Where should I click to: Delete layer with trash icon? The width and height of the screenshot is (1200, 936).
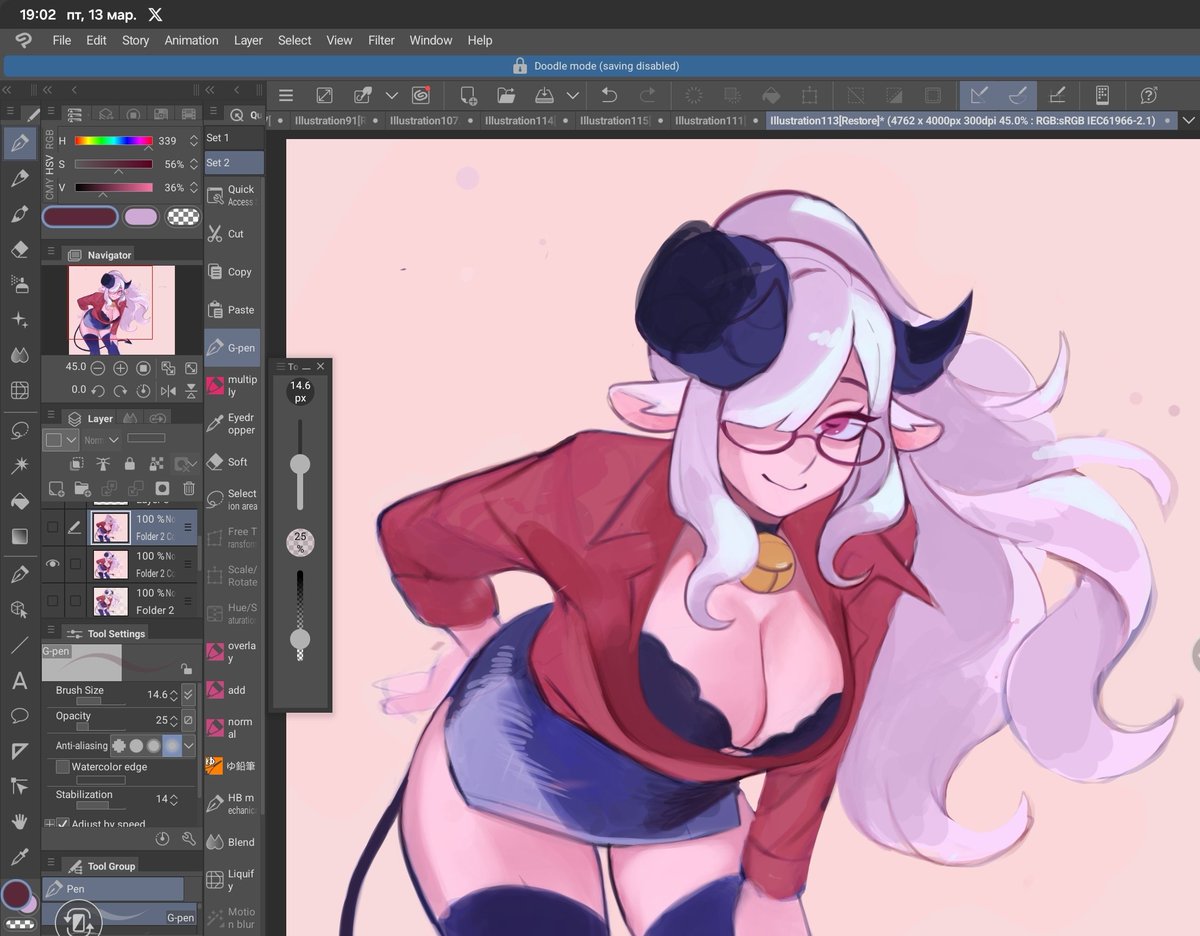188,489
